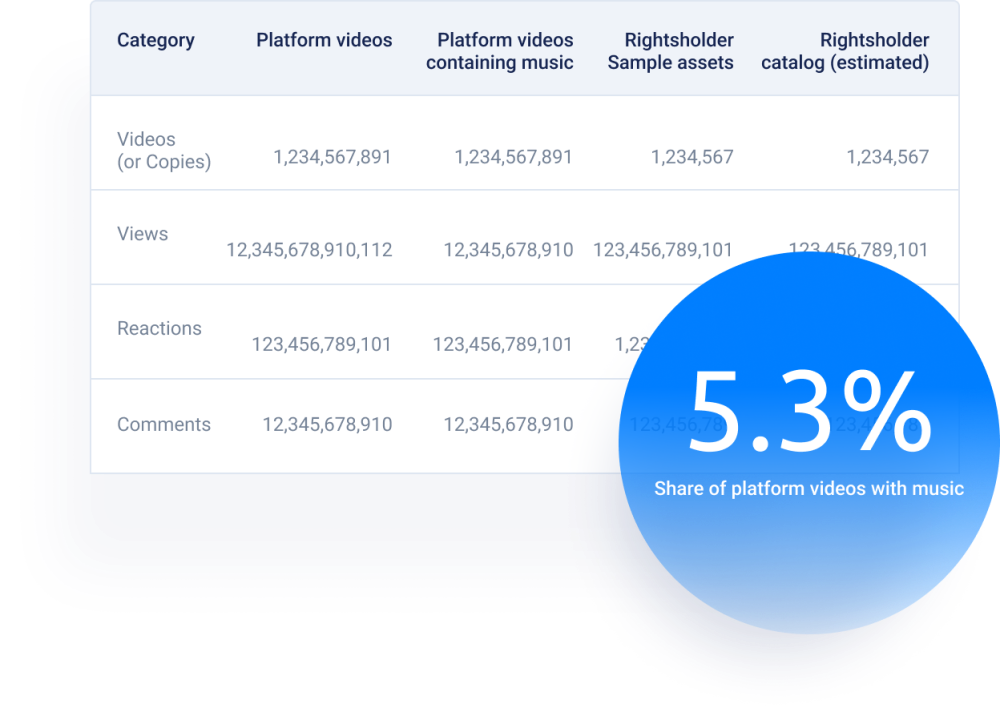Select containing-music value in Reactions row
Viewport: 1000px width, 716px height.
click(x=503, y=344)
